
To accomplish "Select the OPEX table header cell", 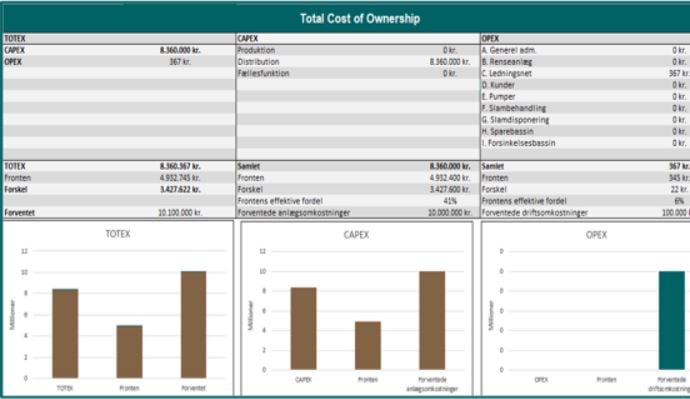I will [x=585, y=39].
